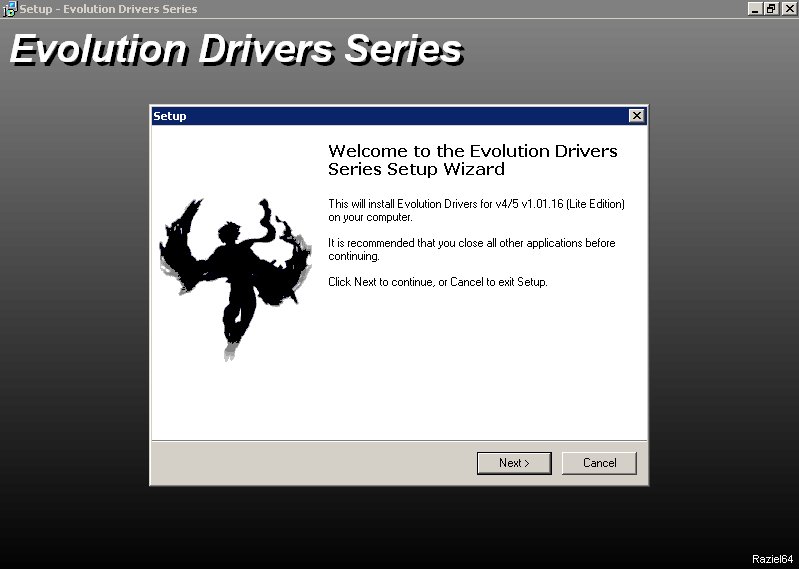Close the outer Evolution Drivers Series window
This screenshot has width=799, height=569.
point(789,9)
